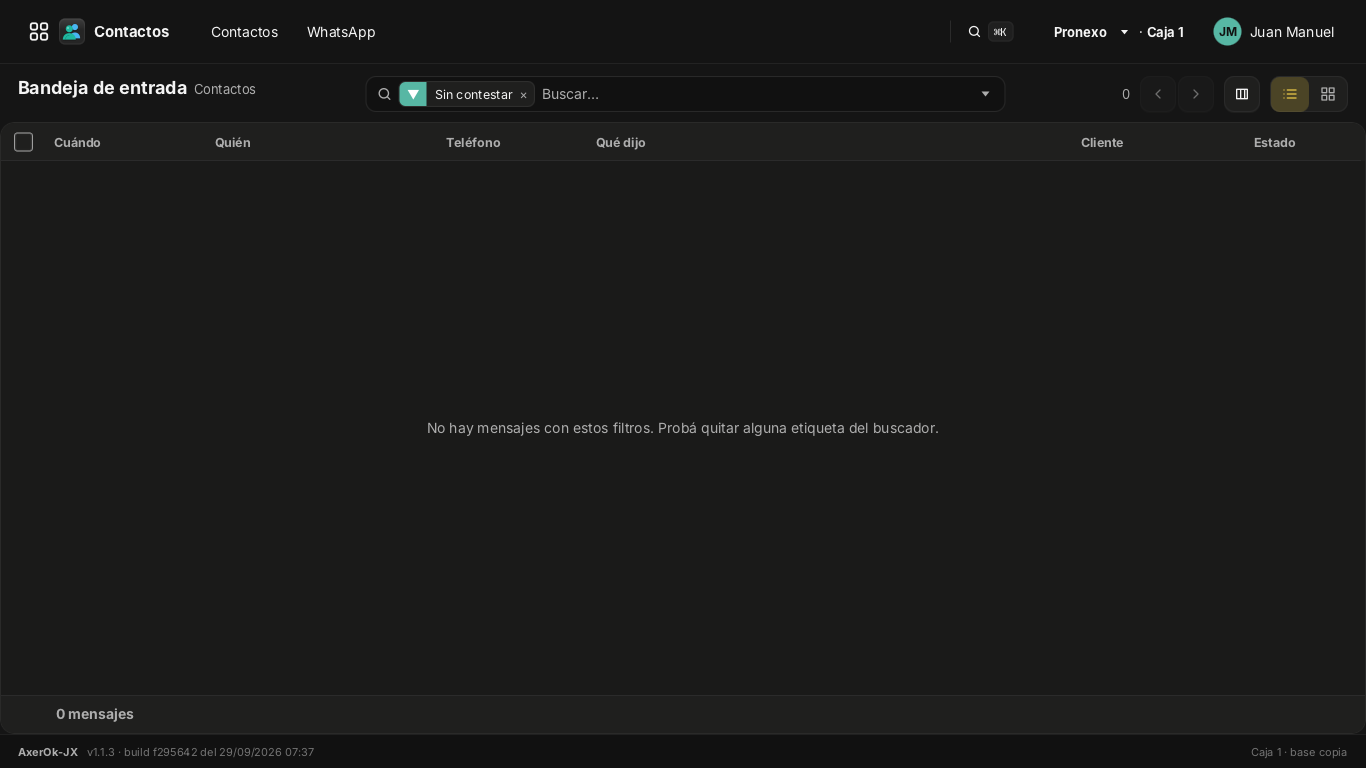The height and width of the screenshot is (768, 1366).
Task: Switch to grid card view
Action: coord(1328,94)
